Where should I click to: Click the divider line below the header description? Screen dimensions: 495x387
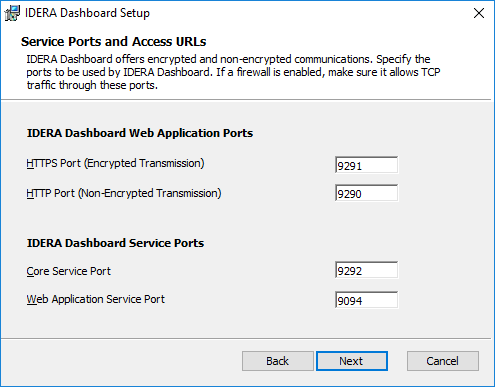246,99
